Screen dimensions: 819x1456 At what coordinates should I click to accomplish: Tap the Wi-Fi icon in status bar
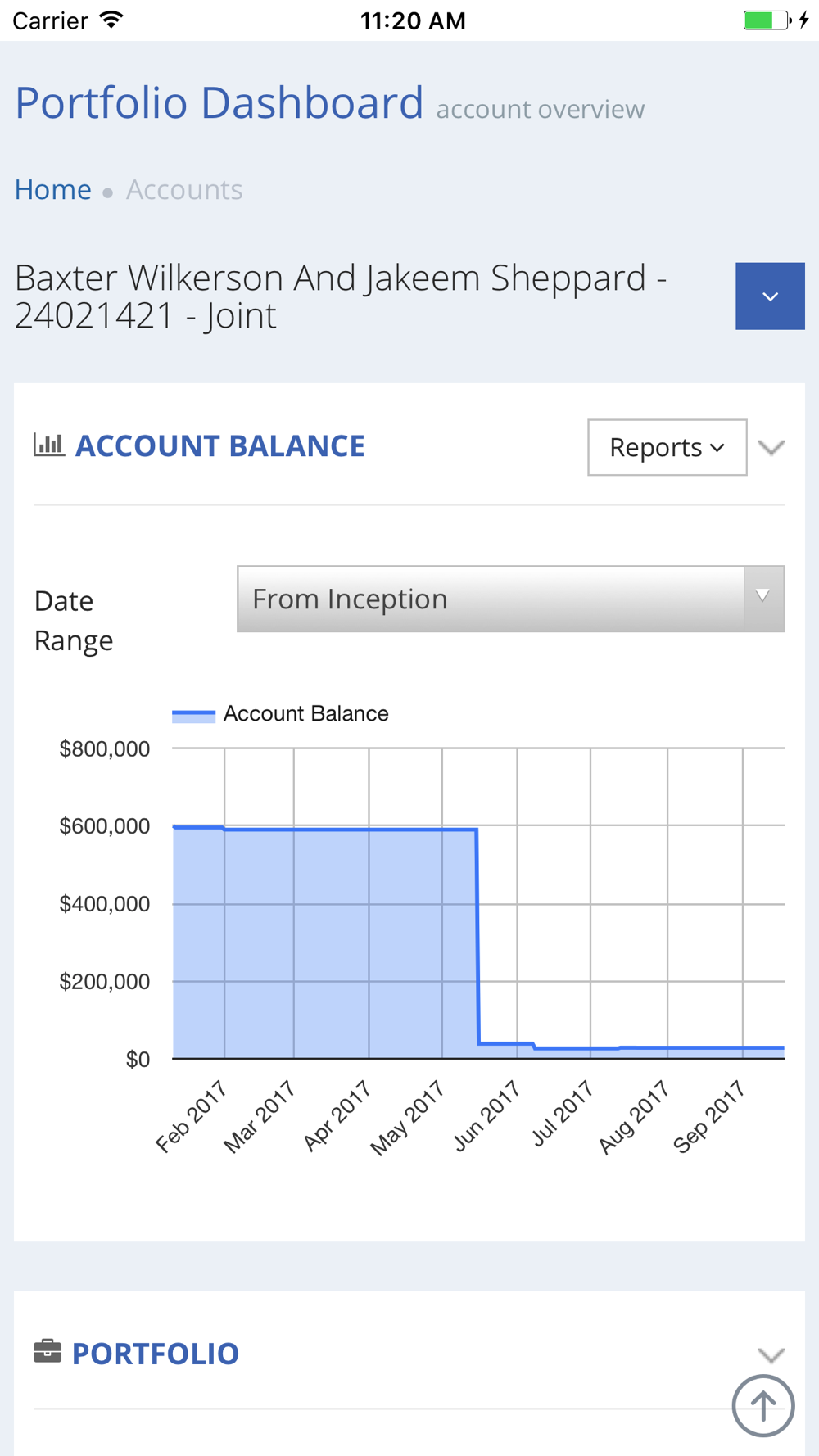click(111, 20)
